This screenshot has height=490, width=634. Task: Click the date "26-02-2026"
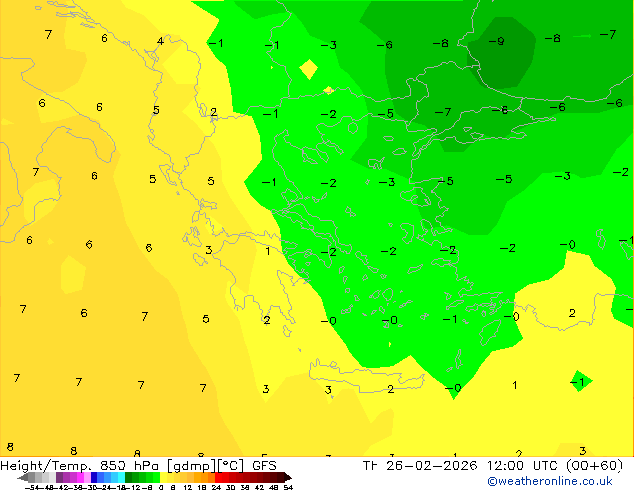[x=431, y=466]
